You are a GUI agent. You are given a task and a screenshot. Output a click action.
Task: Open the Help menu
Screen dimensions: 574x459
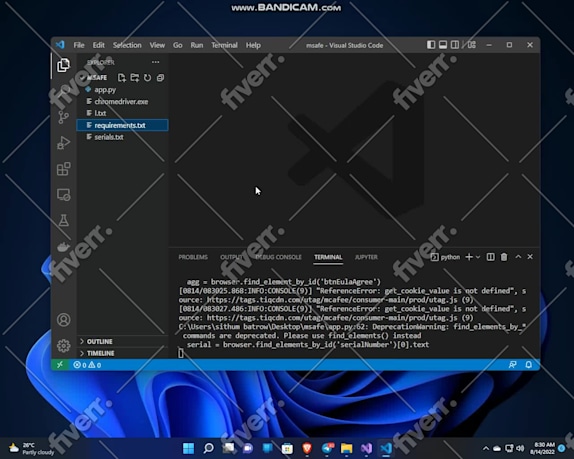[x=253, y=45]
